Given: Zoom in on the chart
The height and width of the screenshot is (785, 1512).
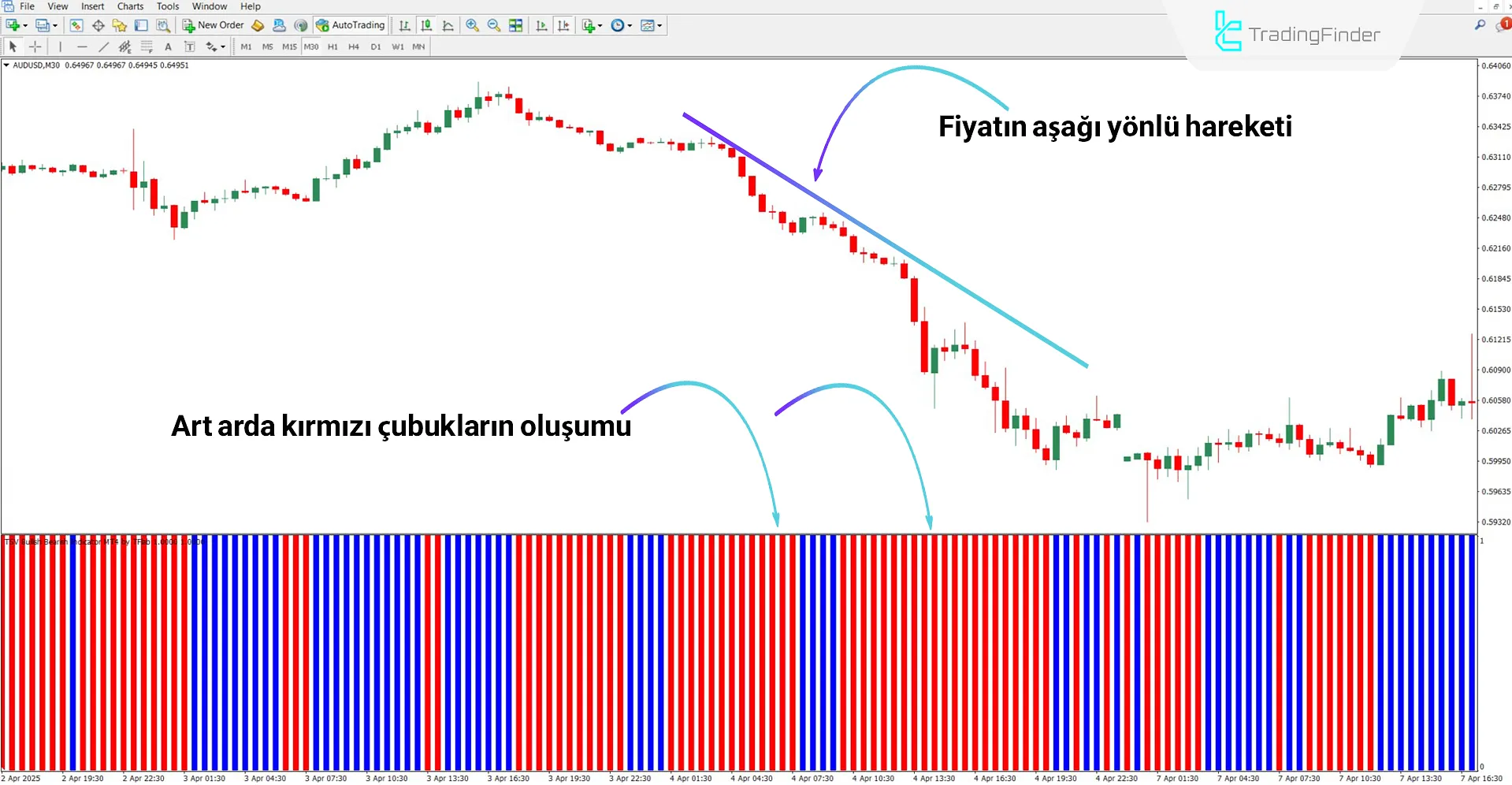Looking at the screenshot, I should coord(472,25).
